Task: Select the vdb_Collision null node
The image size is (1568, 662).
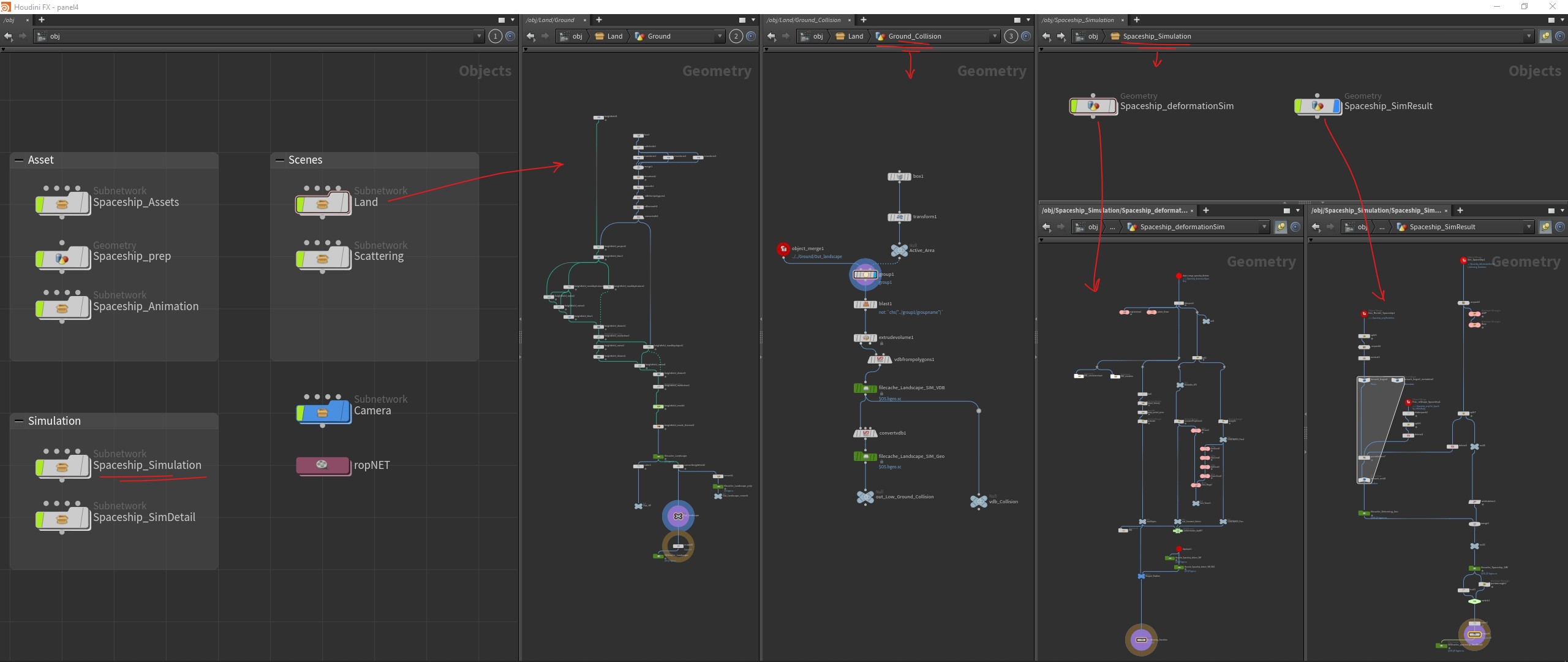Action: (979, 501)
